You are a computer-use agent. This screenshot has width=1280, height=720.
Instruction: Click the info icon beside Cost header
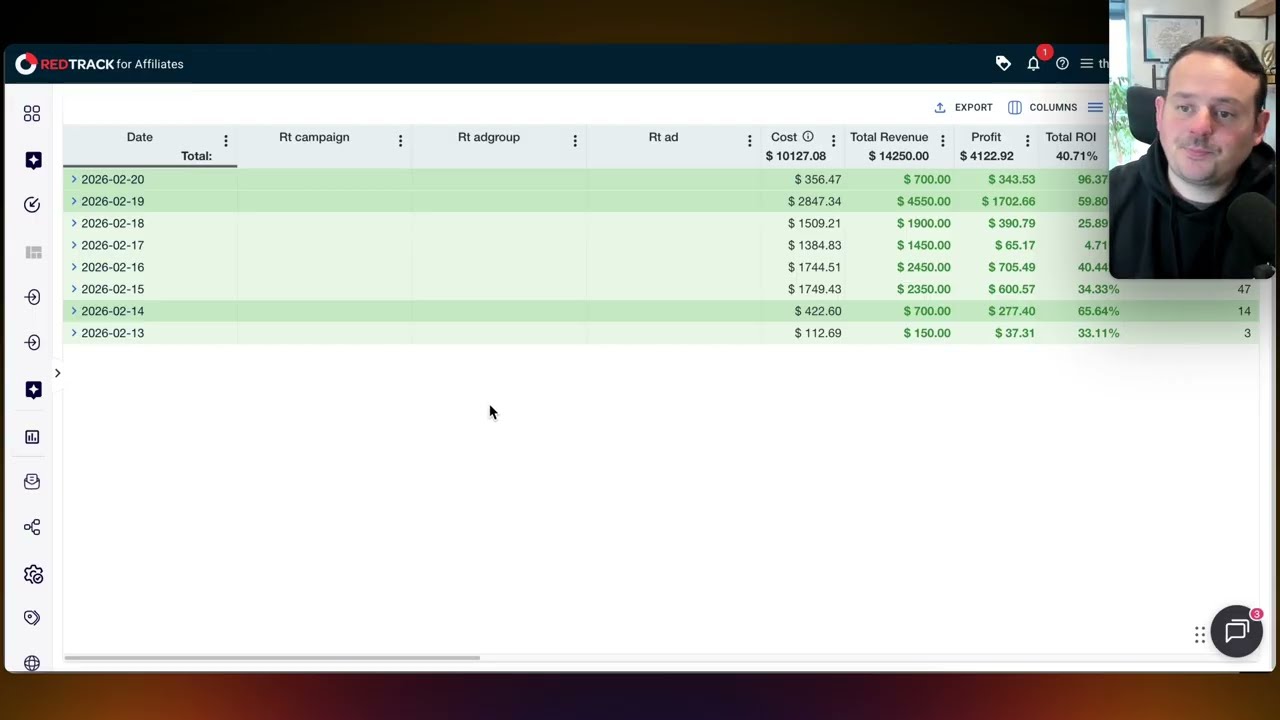pos(808,137)
